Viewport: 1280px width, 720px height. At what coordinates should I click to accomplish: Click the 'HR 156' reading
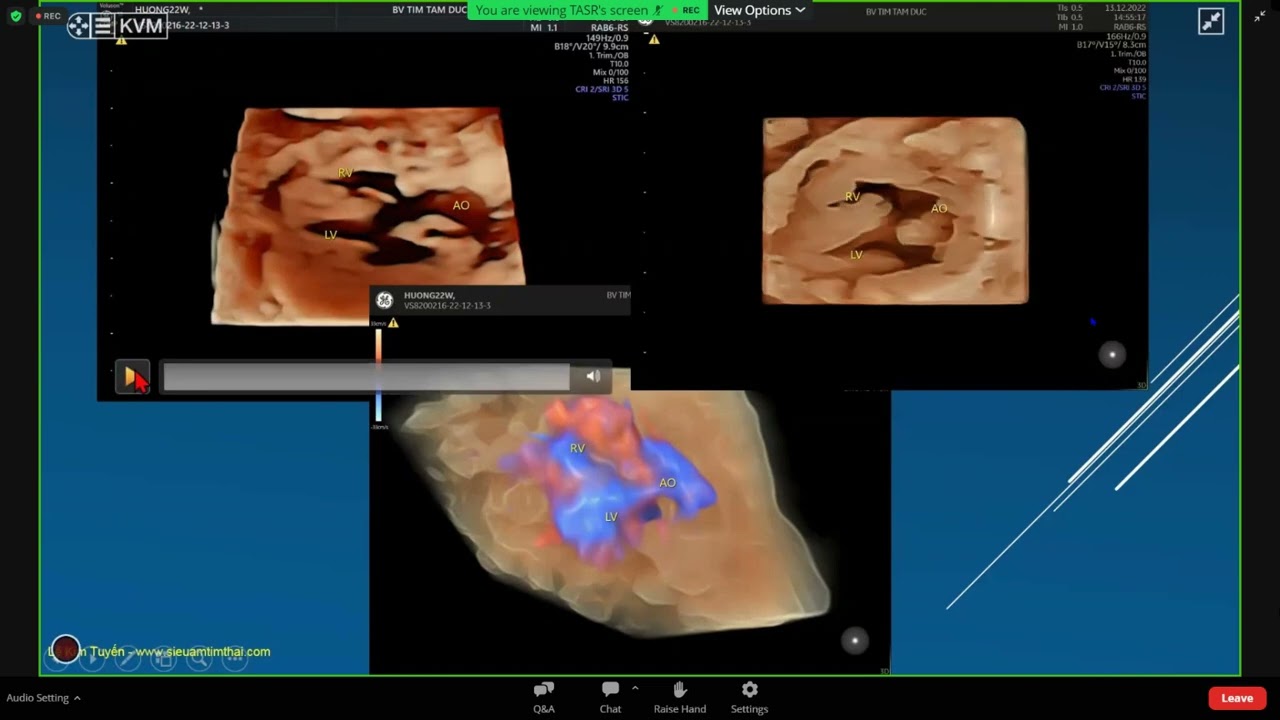pyautogui.click(x=614, y=81)
